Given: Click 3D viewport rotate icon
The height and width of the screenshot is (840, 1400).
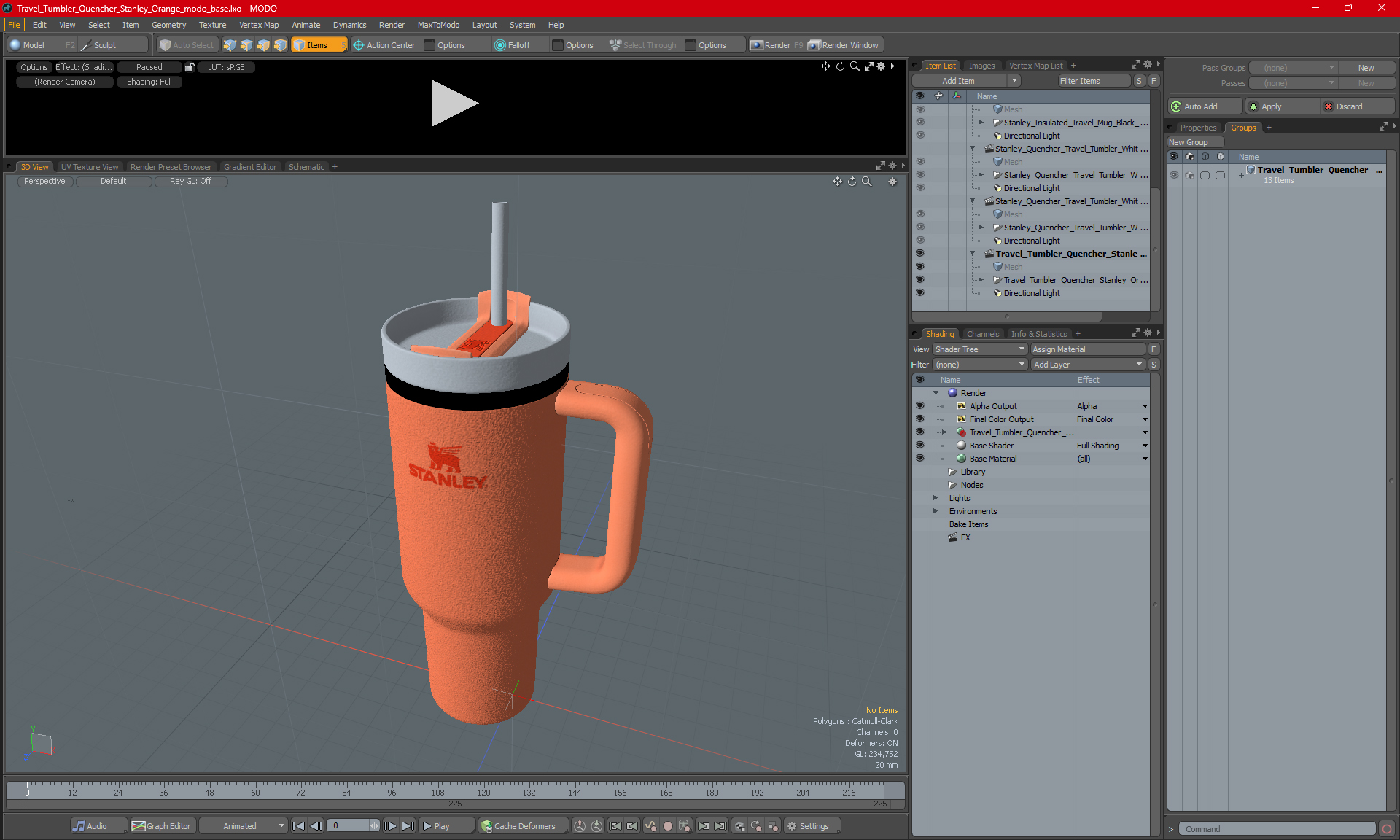Looking at the screenshot, I should (852, 182).
